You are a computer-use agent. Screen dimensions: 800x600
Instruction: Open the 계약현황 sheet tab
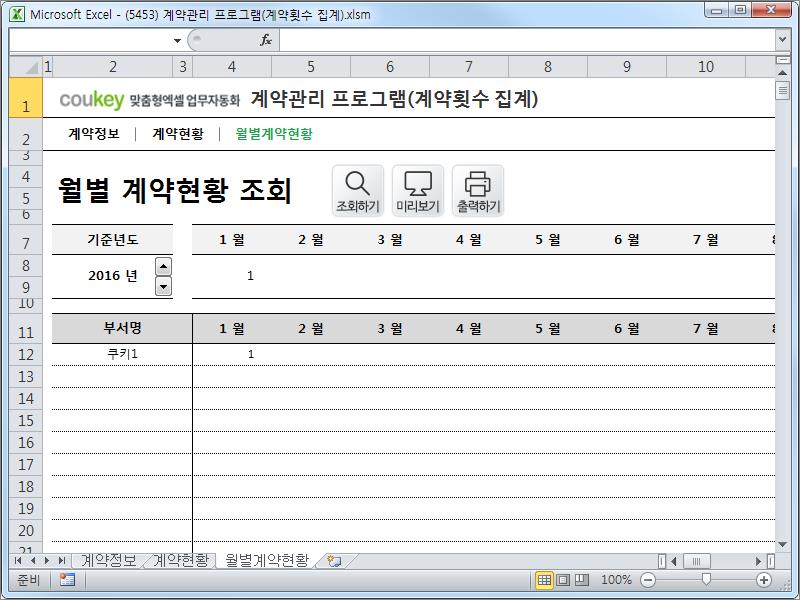point(181,560)
